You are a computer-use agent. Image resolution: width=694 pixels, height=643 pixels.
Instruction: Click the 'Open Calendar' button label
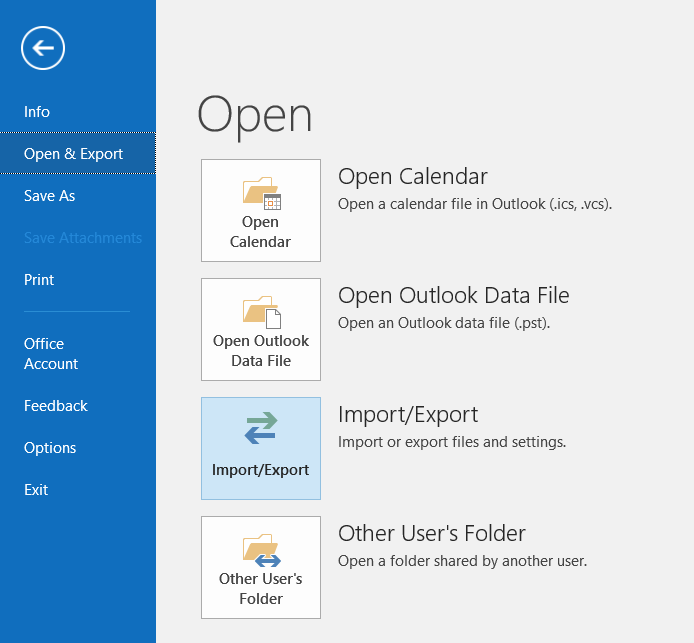coord(260,232)
